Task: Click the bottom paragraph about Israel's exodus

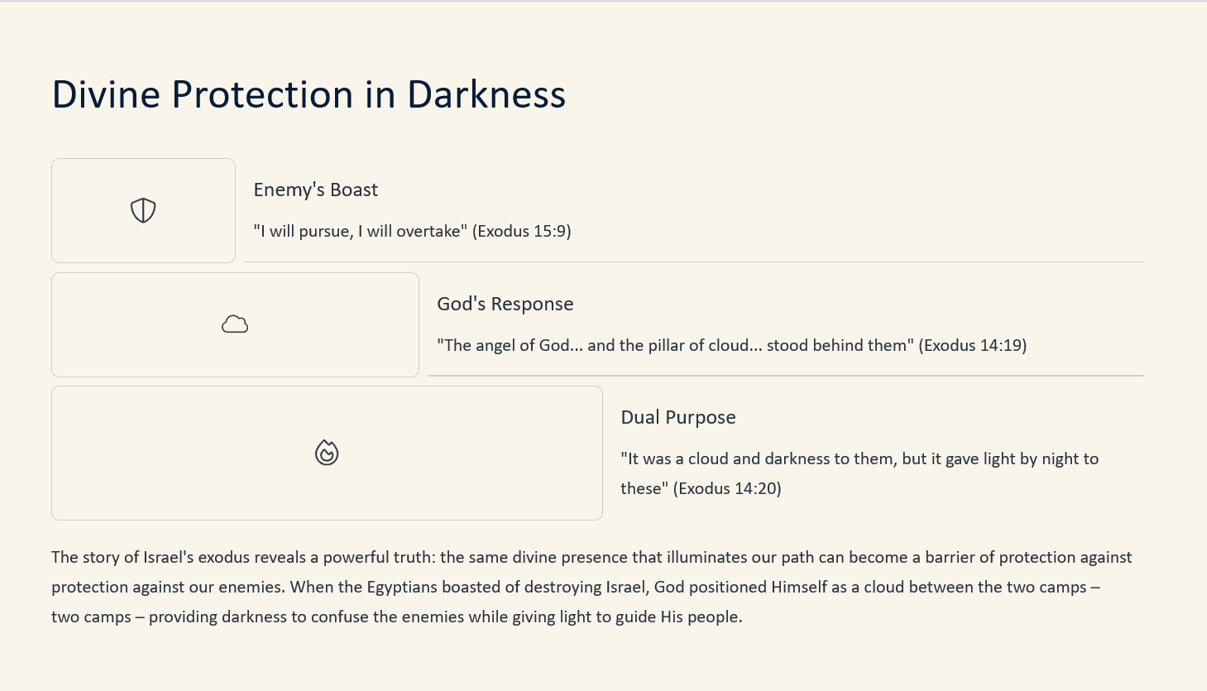Action: tap(592, 587)
